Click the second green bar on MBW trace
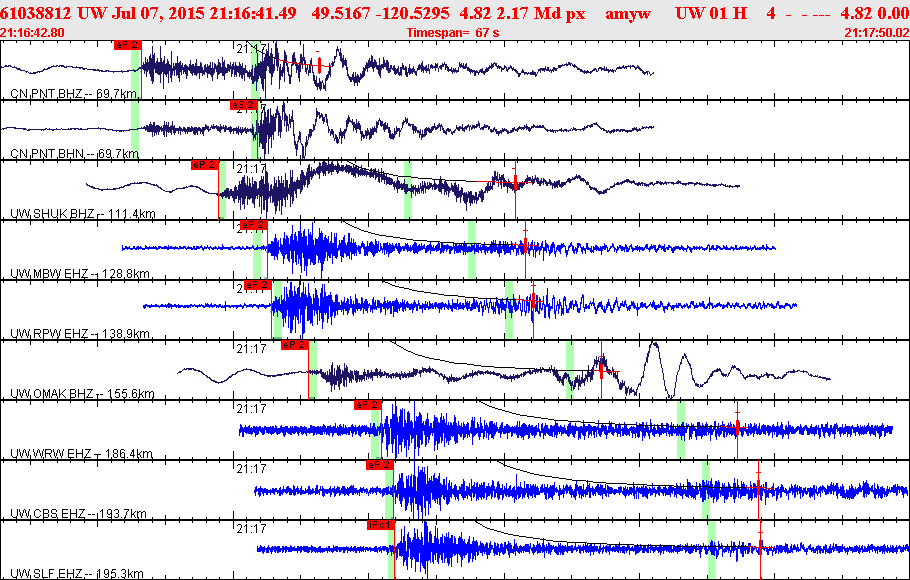Viewport: 910px width, 580px height. click(472, 250)
